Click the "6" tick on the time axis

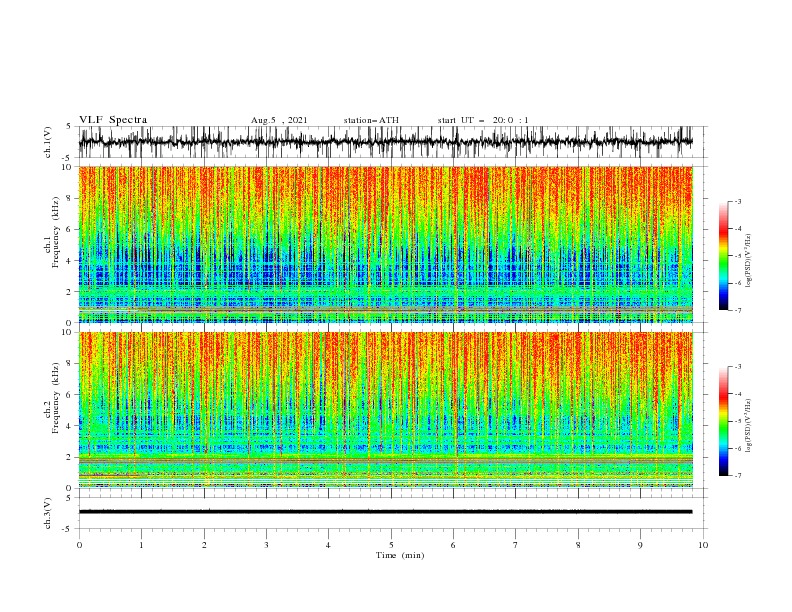pos(453,545)
